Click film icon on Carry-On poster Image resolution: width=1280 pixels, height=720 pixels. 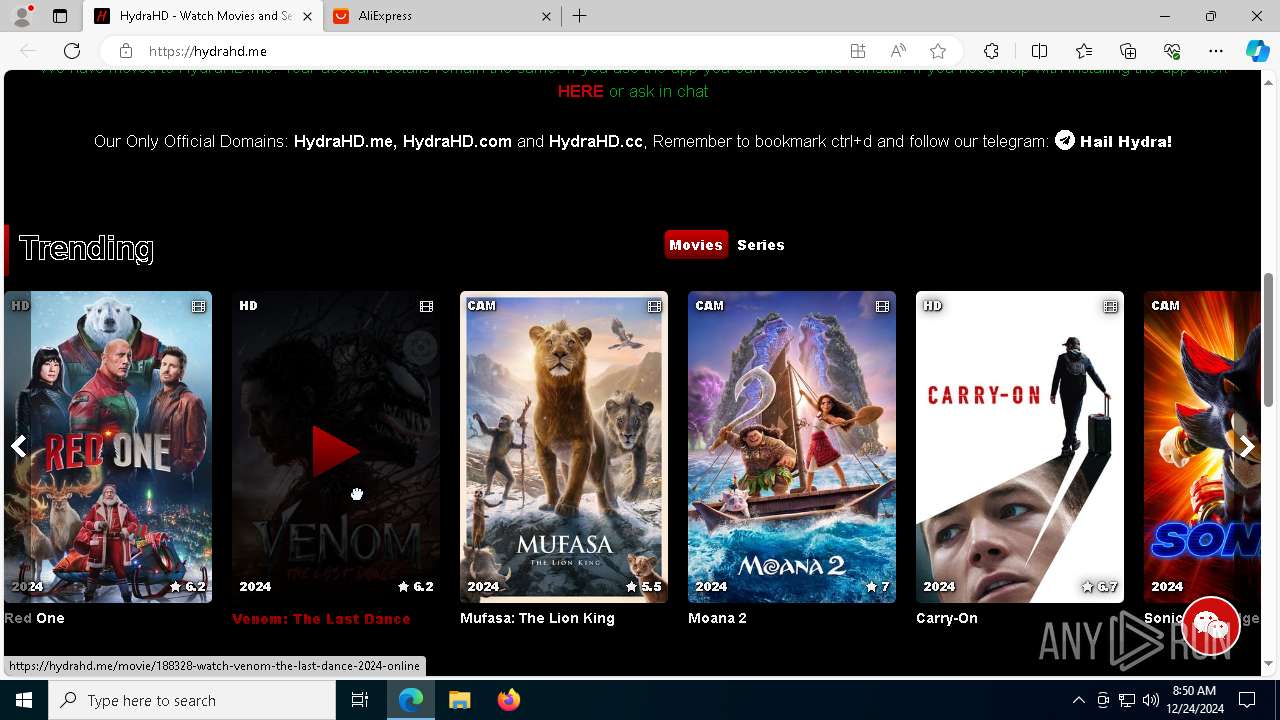(x=1110, y=306)
